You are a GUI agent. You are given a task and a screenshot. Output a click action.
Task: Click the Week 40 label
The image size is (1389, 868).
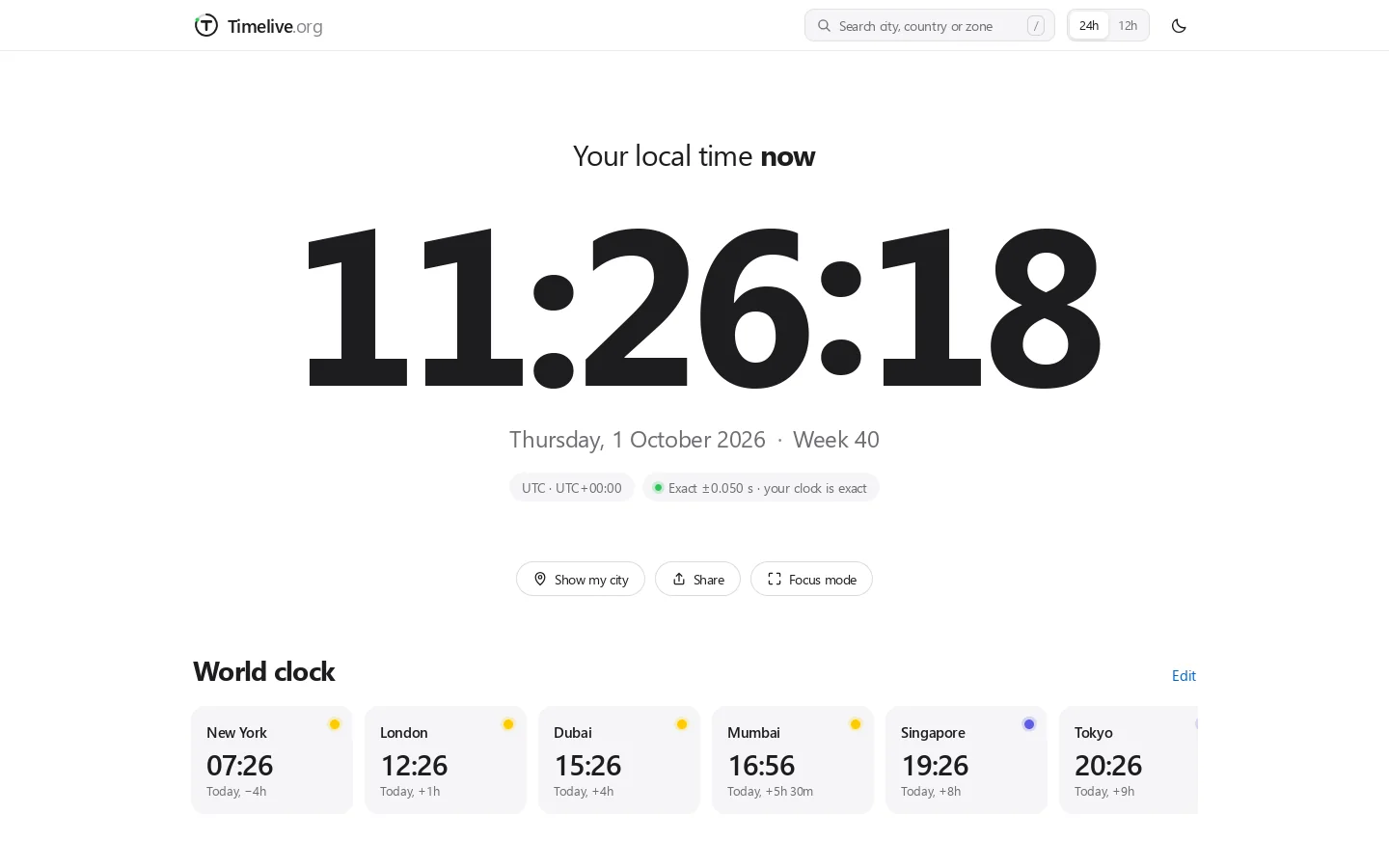point(836,440)
